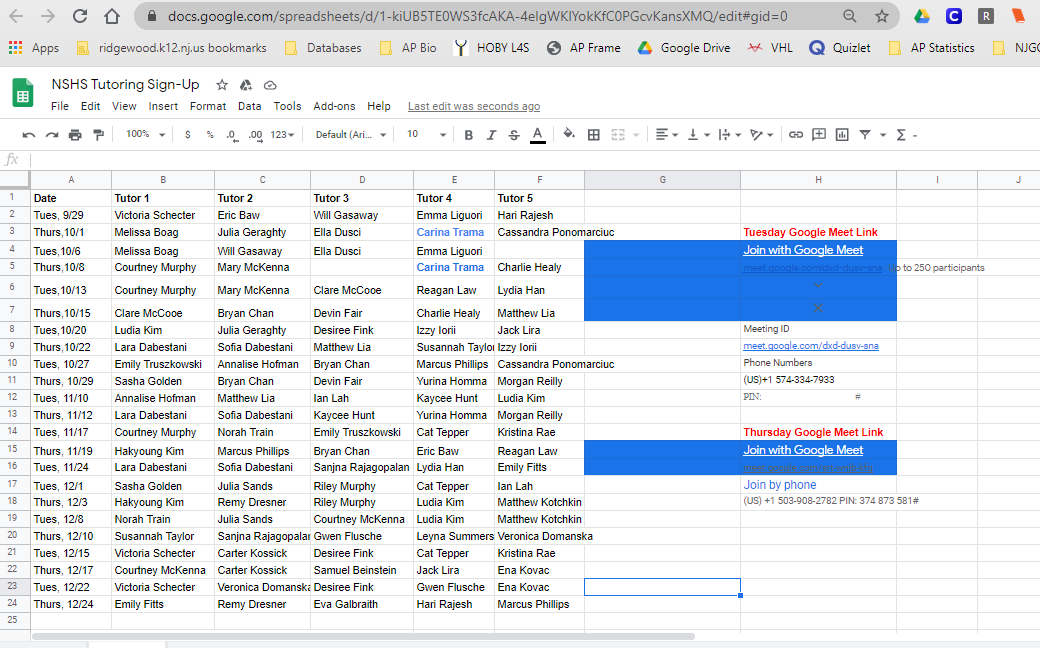This screenshot has width=1040, height=648.
Task: Click the Join by phone link
Action: click(x=780, y=485)
